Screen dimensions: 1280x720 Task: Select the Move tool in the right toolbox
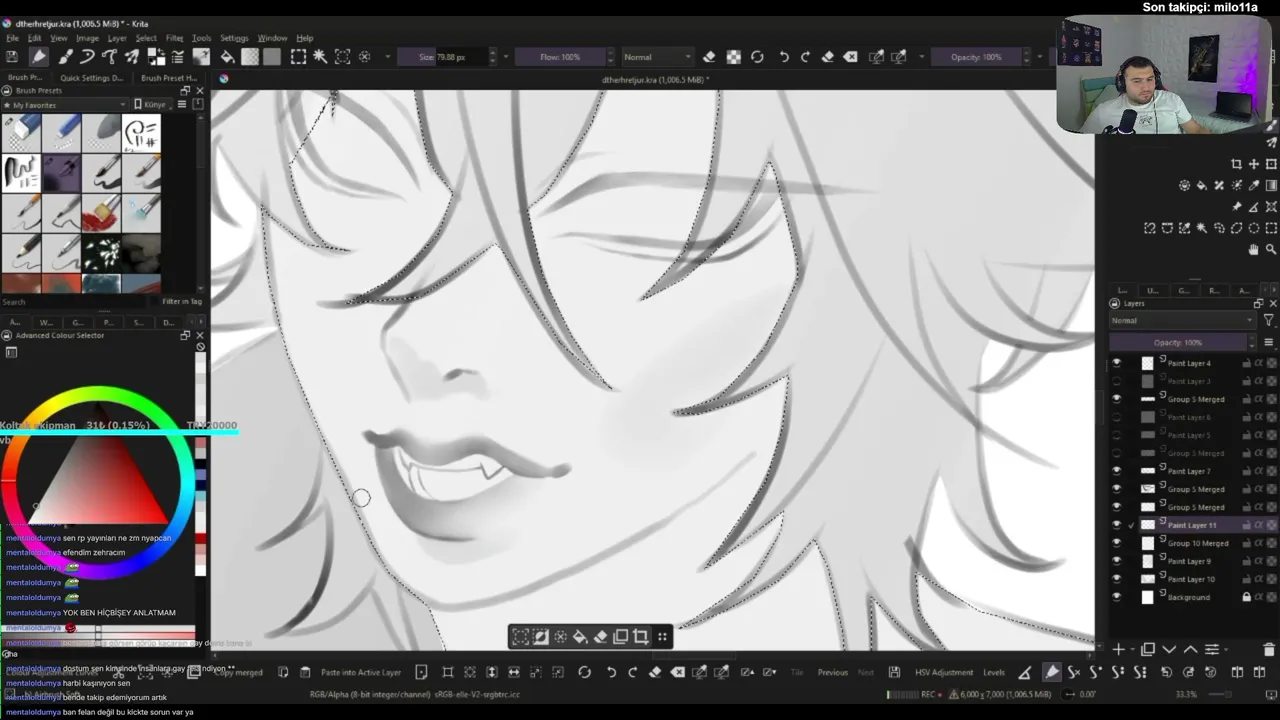click(1254, 164)
